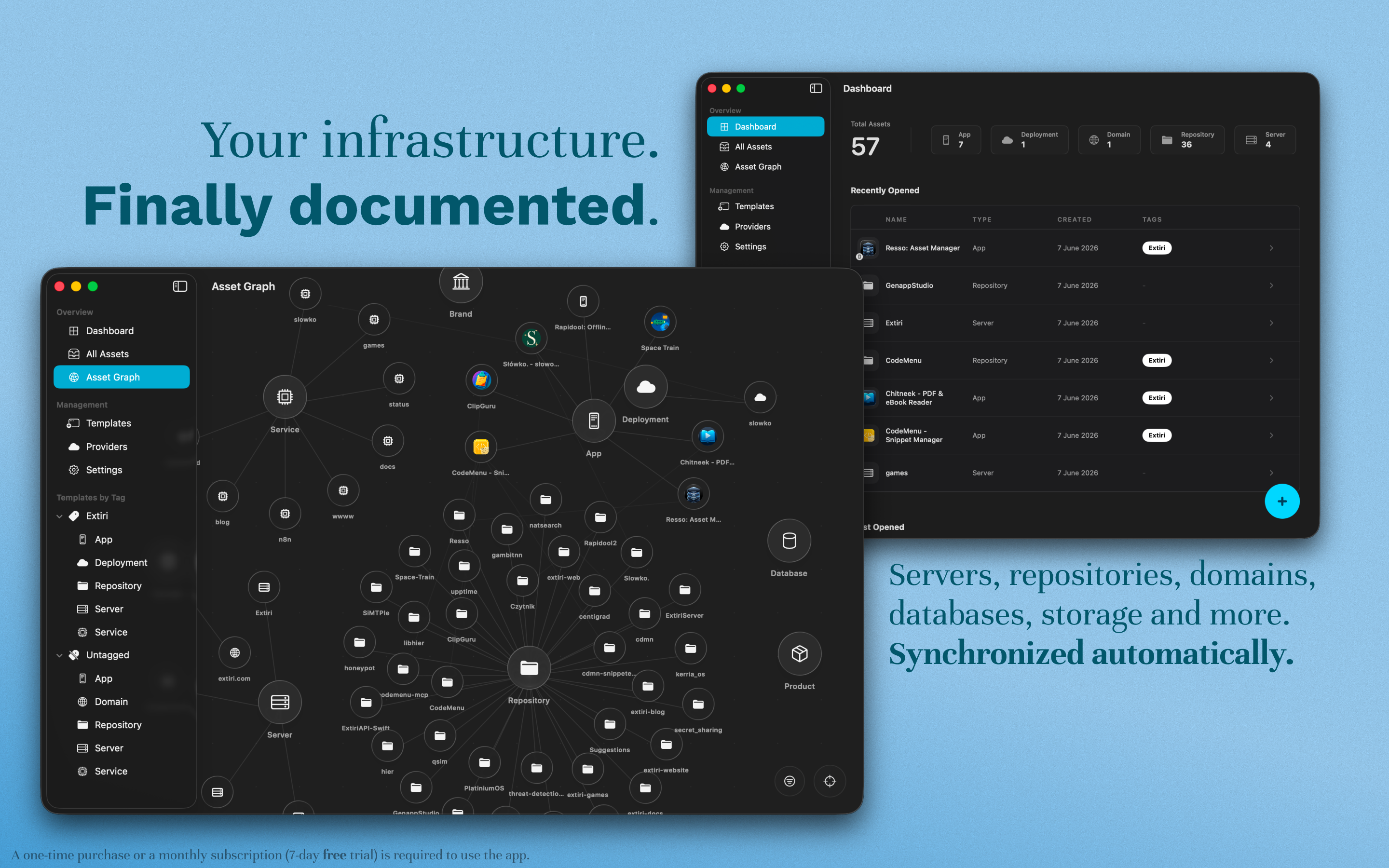The image size is (1389, 868).
Task: Click the ClipGuru app icon node
Action: [481, 380]
